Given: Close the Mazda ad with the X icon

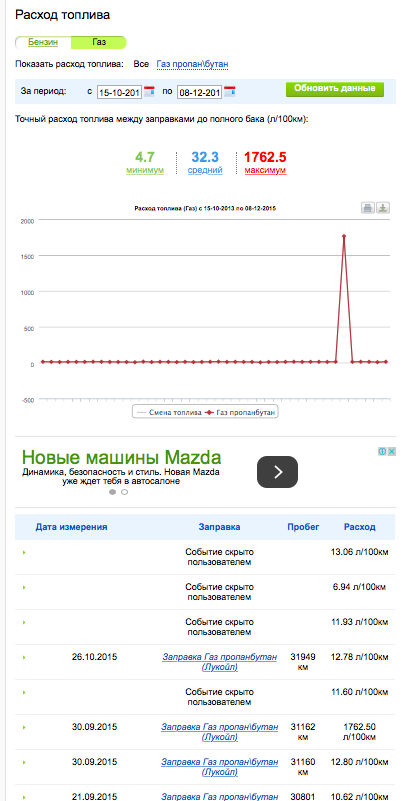Looking at the screenshot, I should (391, 451).
